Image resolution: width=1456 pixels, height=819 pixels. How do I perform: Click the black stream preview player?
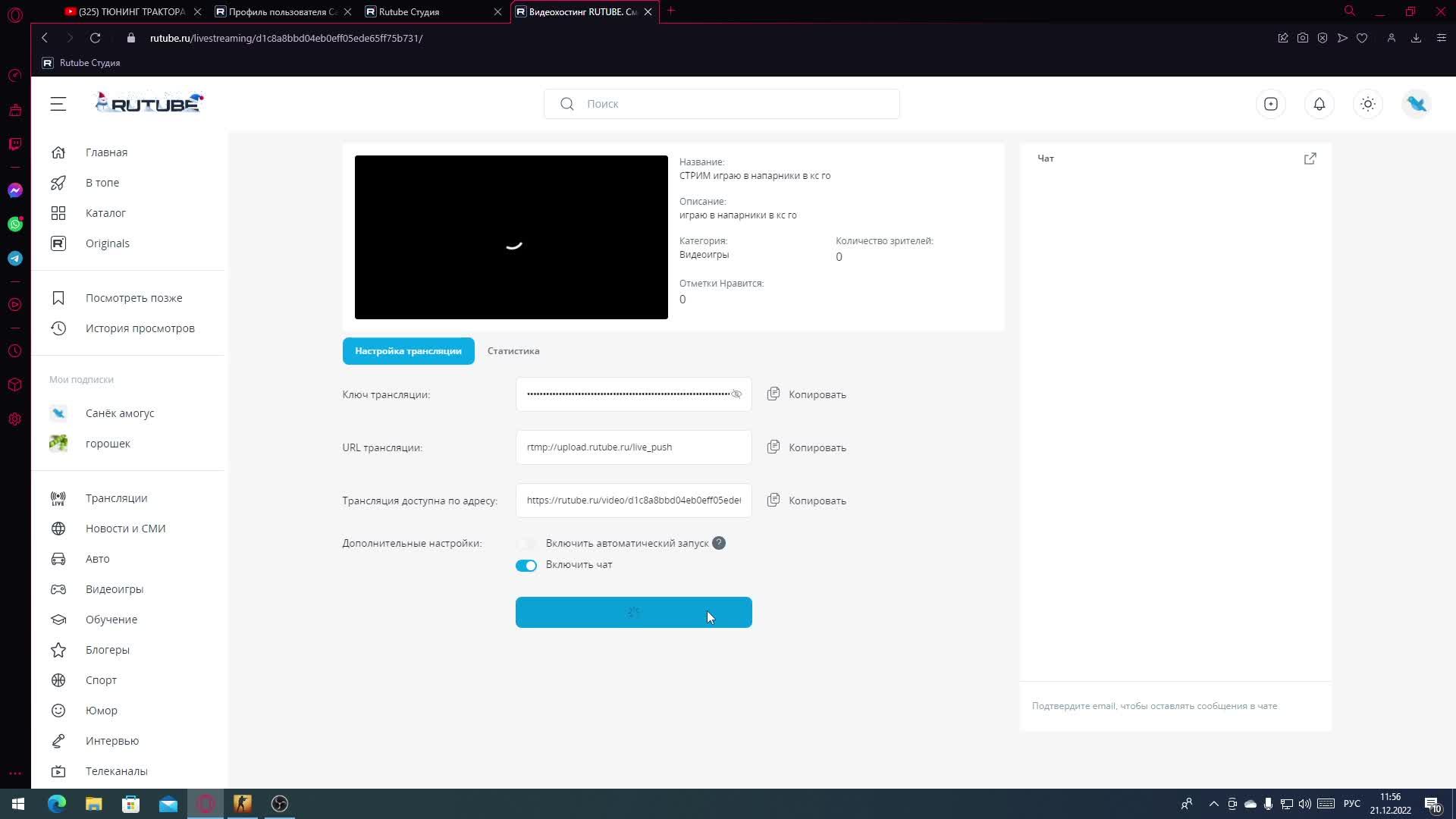click(x=511, y=237)
